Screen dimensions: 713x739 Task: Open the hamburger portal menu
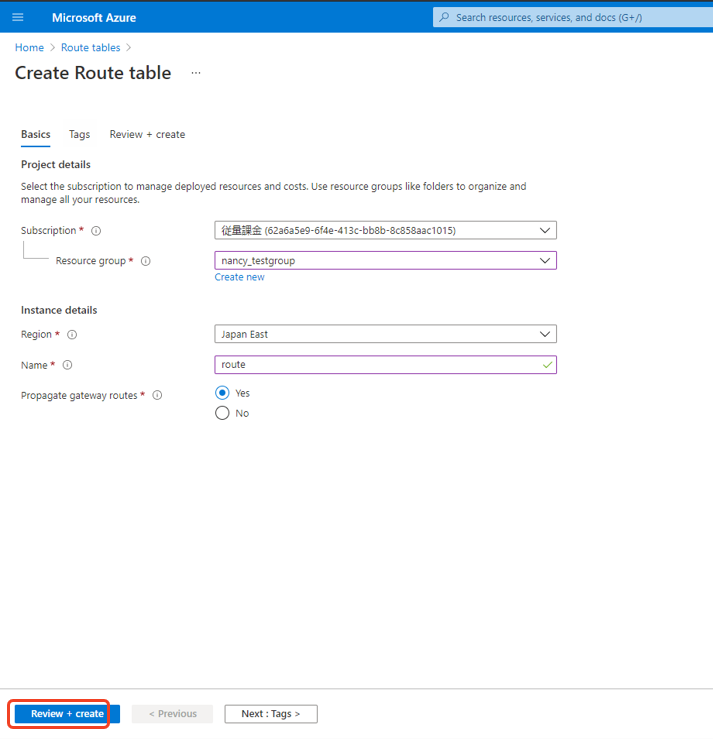point(17,17)
